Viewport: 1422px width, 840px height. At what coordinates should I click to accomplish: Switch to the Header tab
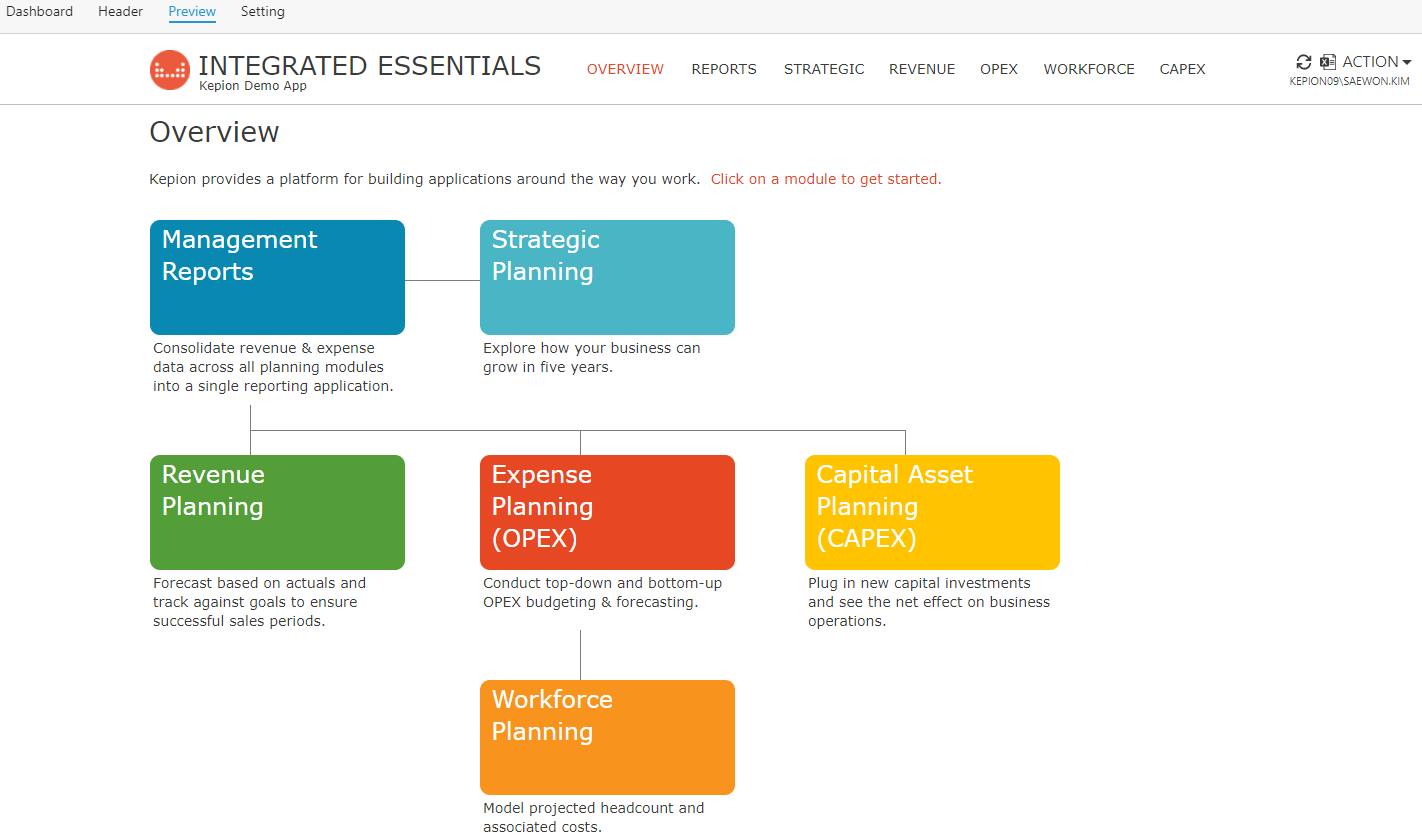tap(121, 12)
